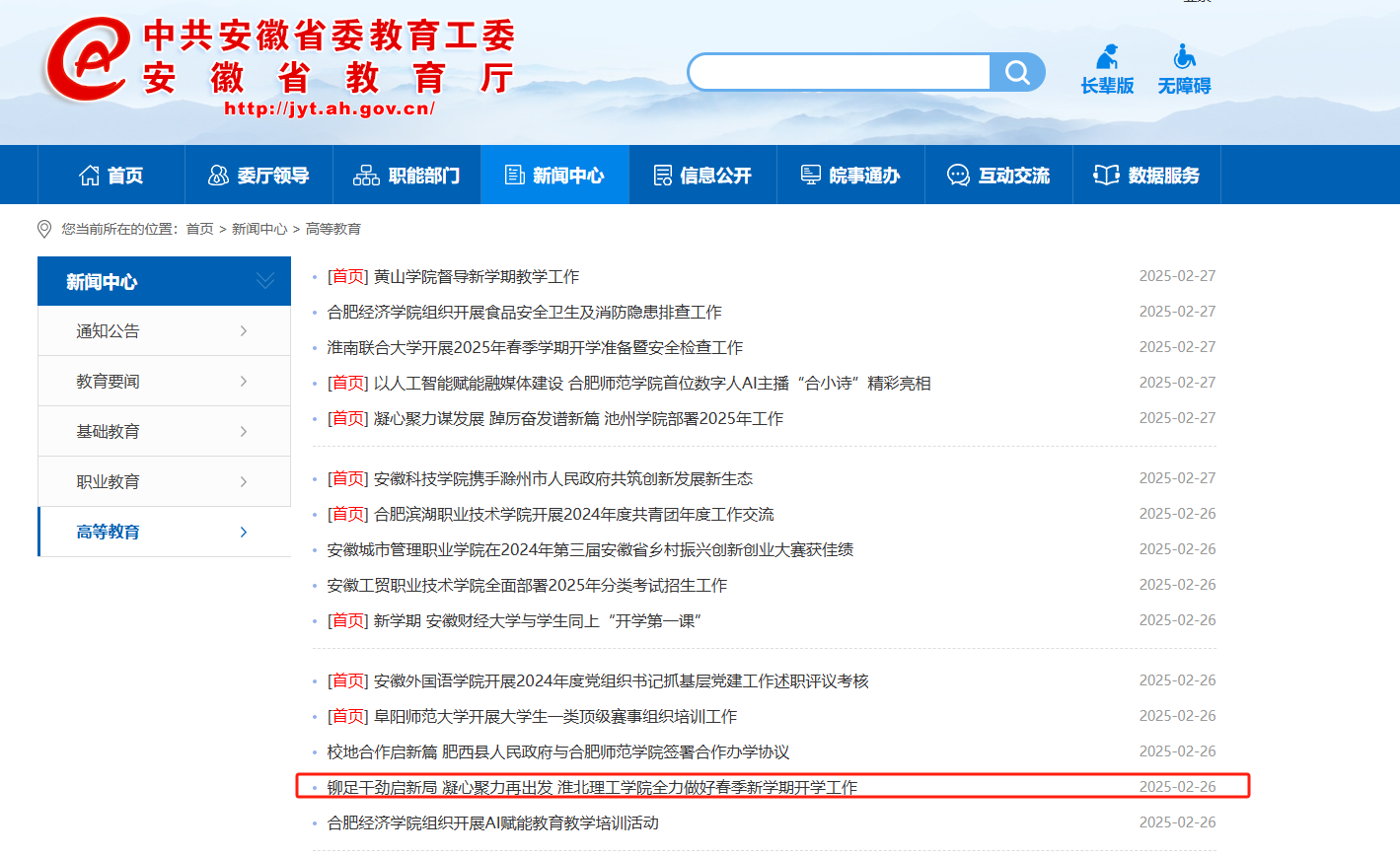
Task: Click the 数据服务 open book icon
Action: click(x=1106, y=176)
